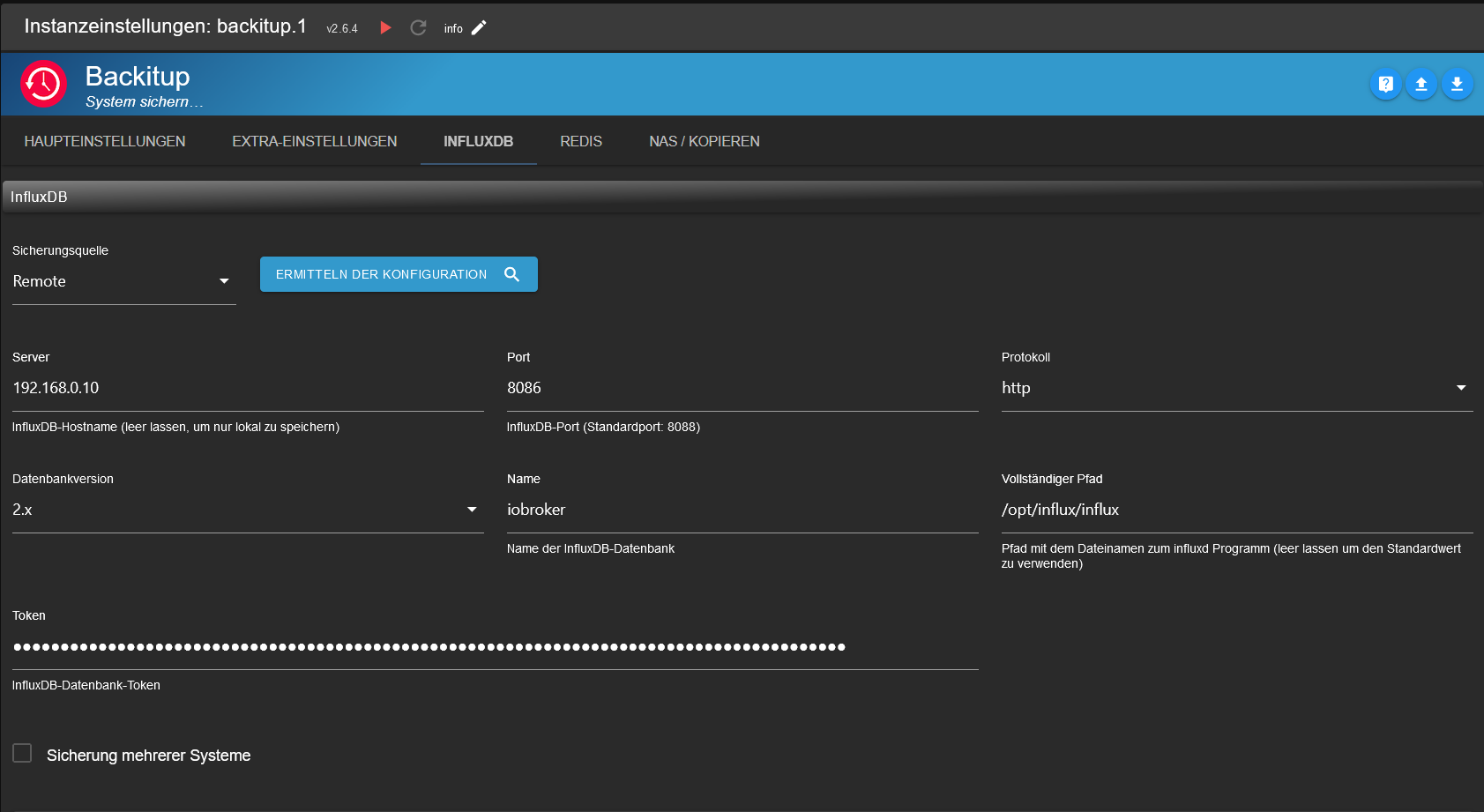Click Vollständiger Pfad field /opt/influx/influx
The width and height of the screenshot is (1484, 812).
pyautogui.click(x=1237, y=510)
